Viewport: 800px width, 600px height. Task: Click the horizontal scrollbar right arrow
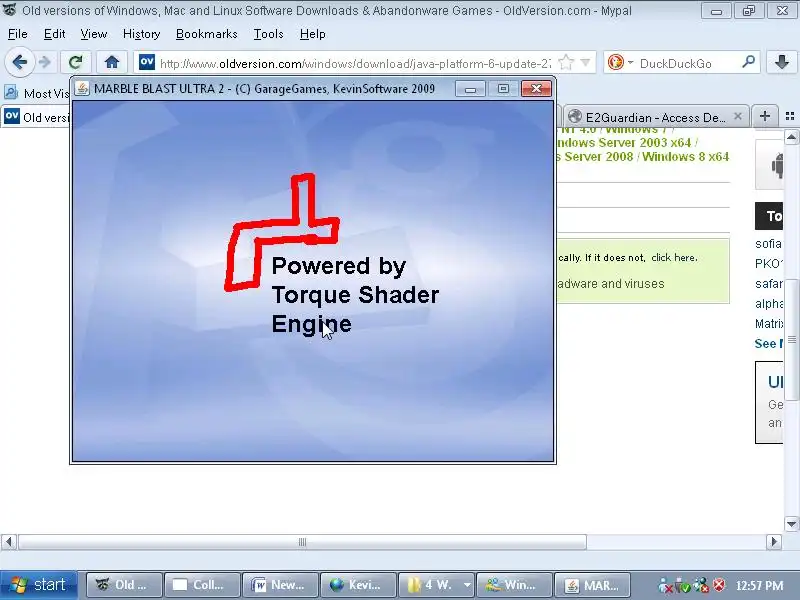pos(773,541)
